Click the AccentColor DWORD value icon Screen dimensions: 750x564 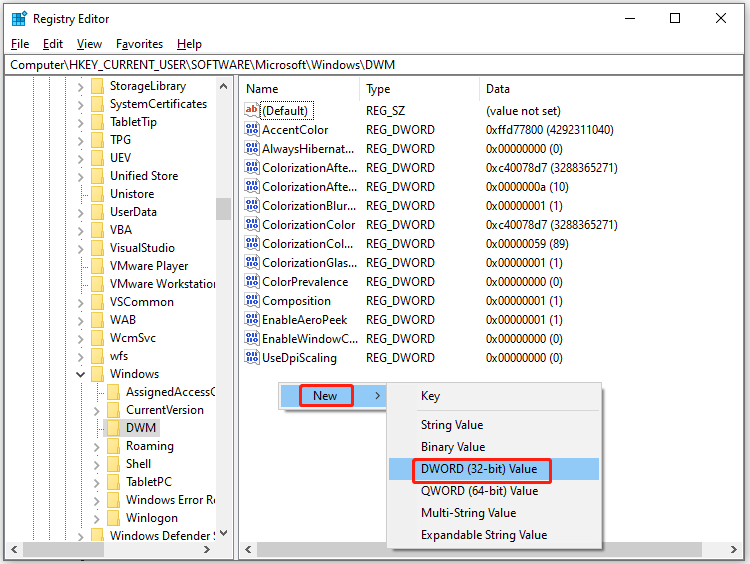(x=252, y=129)
